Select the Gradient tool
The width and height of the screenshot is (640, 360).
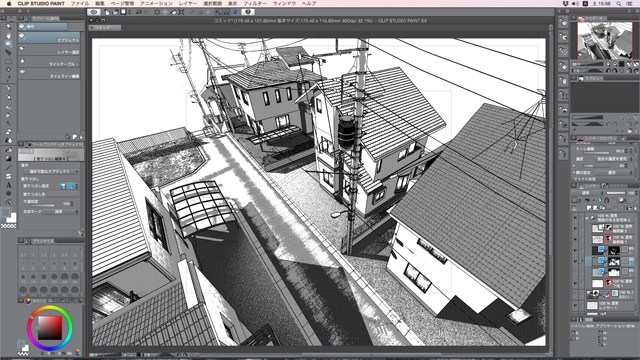[x=8, y=159]
